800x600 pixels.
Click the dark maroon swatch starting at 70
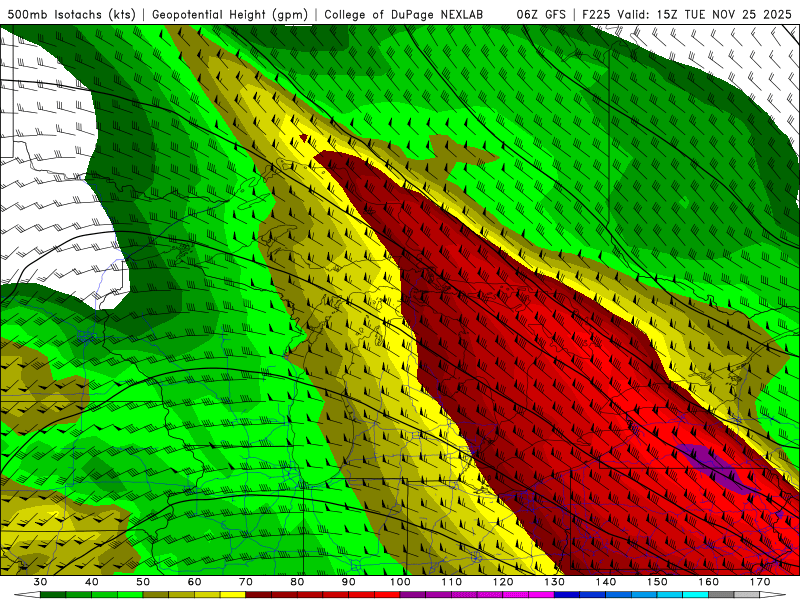tap(259, 595)
